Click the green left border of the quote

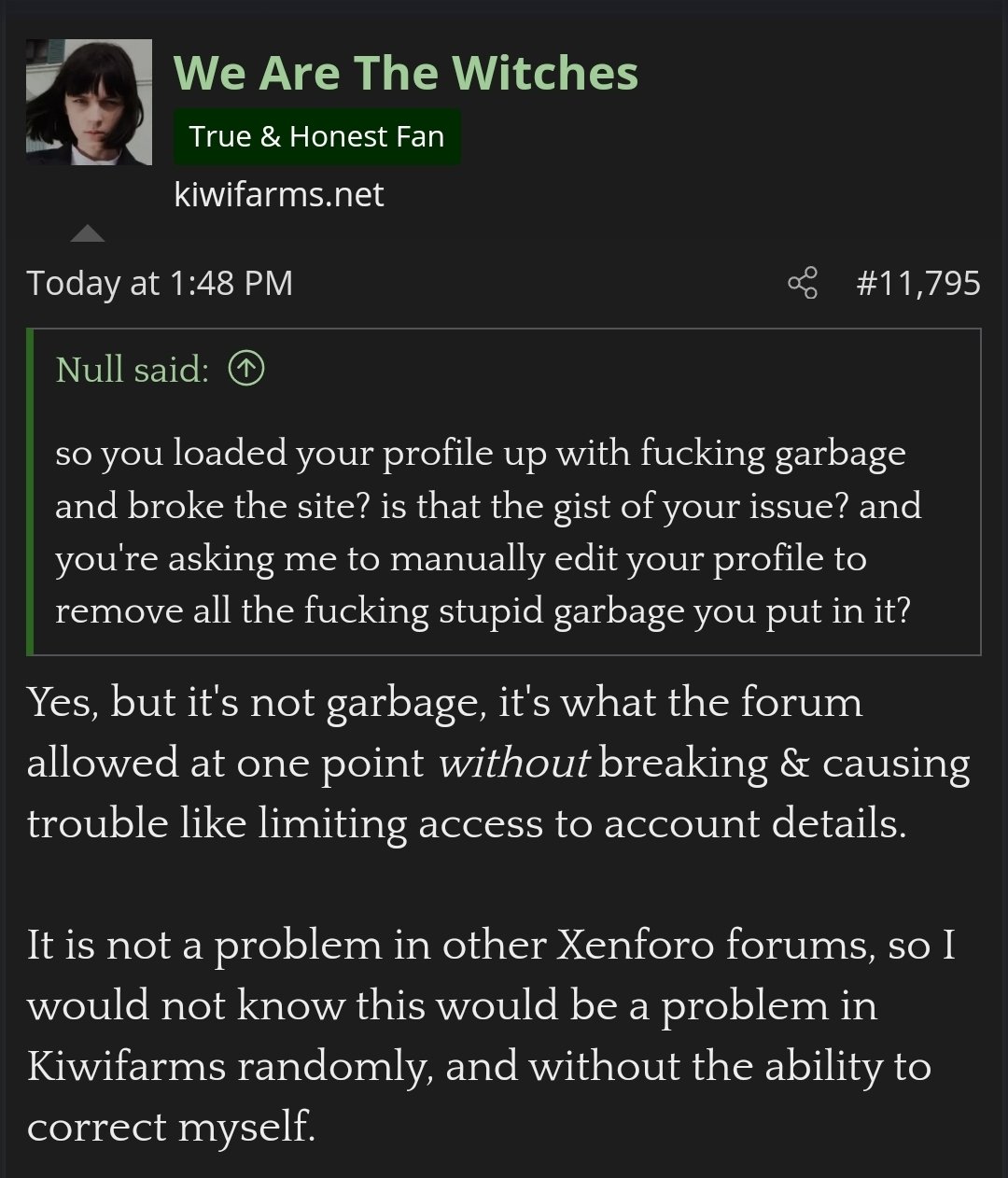tap(30, 492)
